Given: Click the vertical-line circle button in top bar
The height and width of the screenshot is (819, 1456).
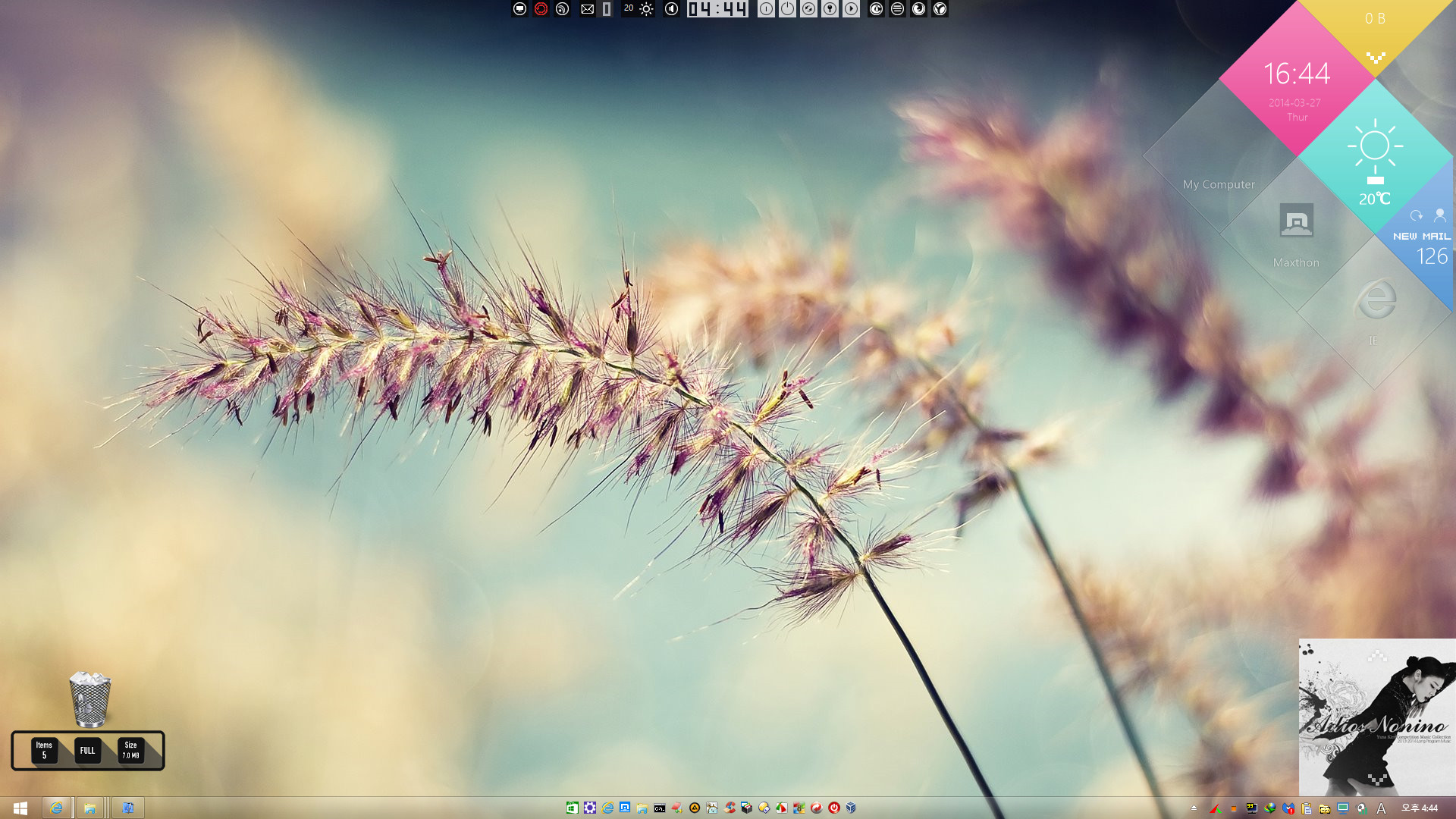Looking at the screenshot, I should coord(767,9).
